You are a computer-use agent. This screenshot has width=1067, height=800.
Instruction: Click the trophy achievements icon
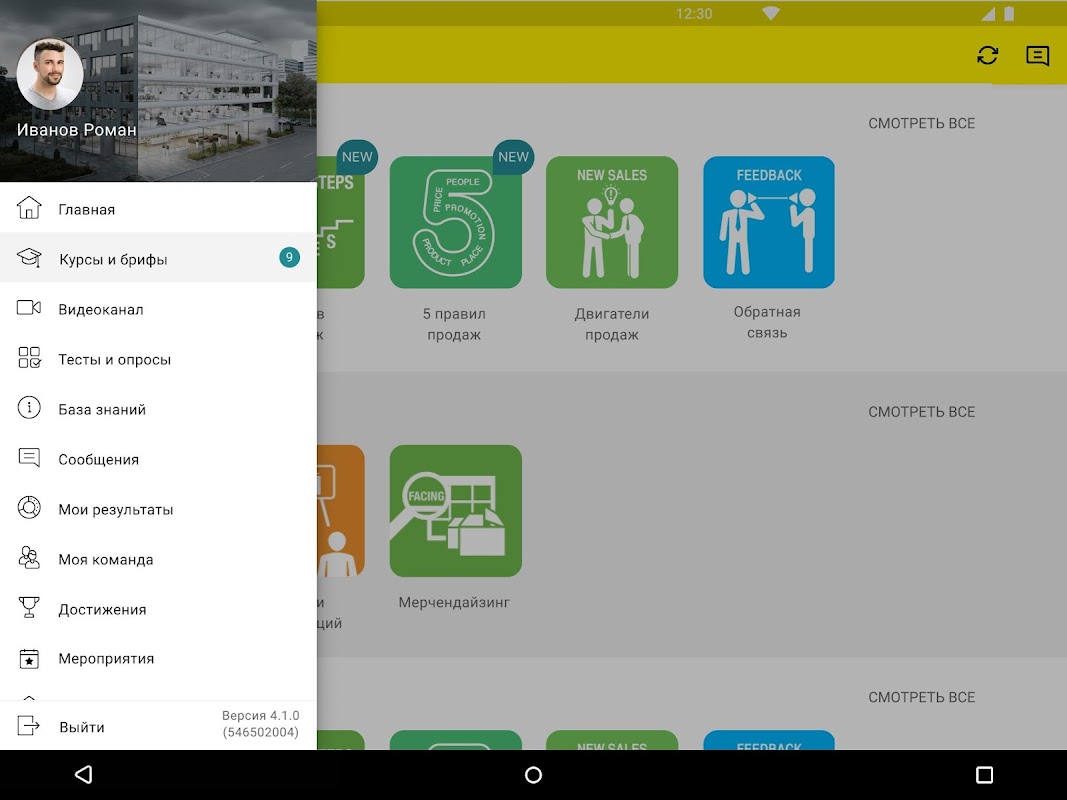pyautogui.click(x=29, y=607)
